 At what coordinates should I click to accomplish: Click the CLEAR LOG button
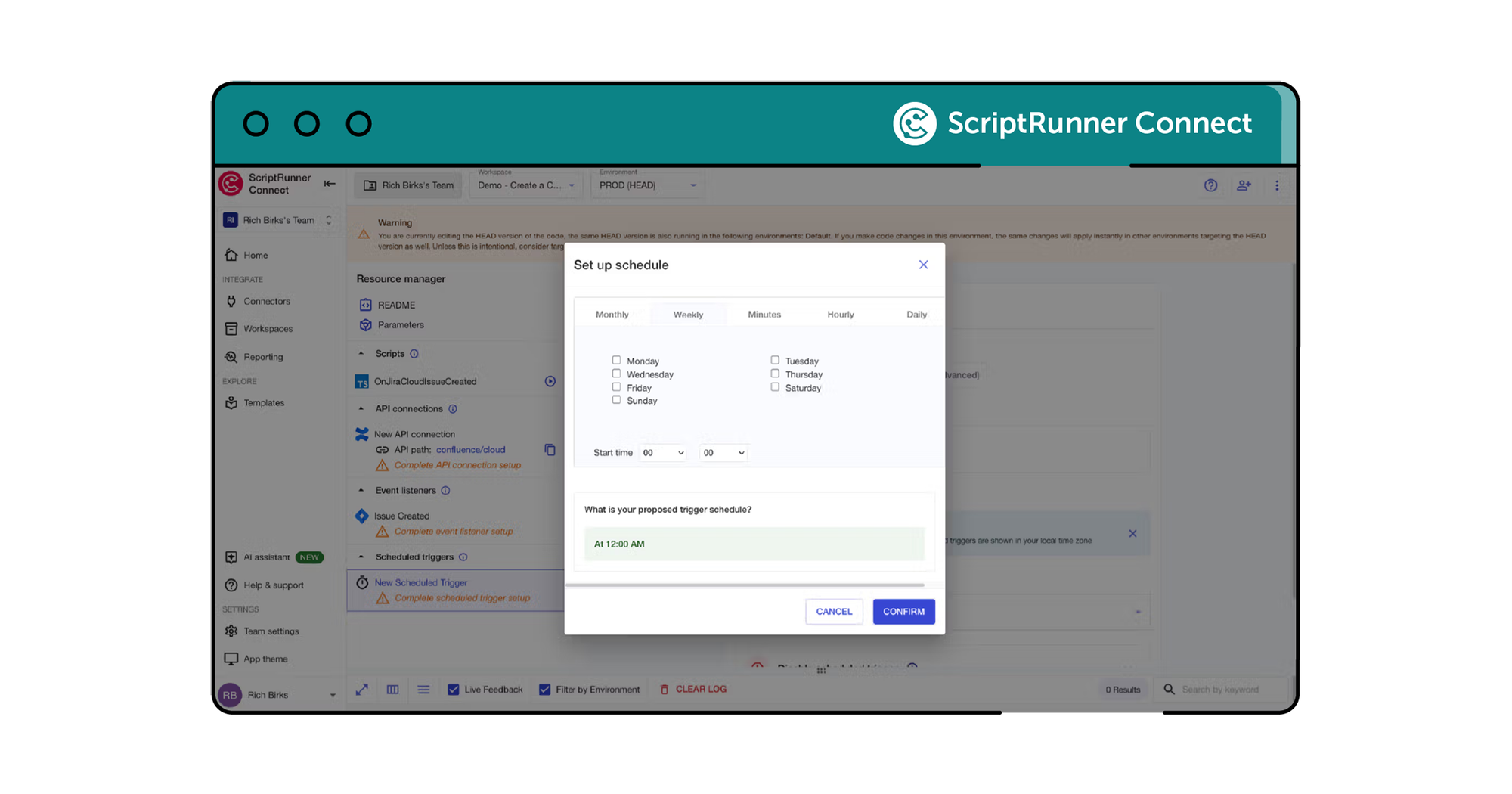(x=693, y=690)
